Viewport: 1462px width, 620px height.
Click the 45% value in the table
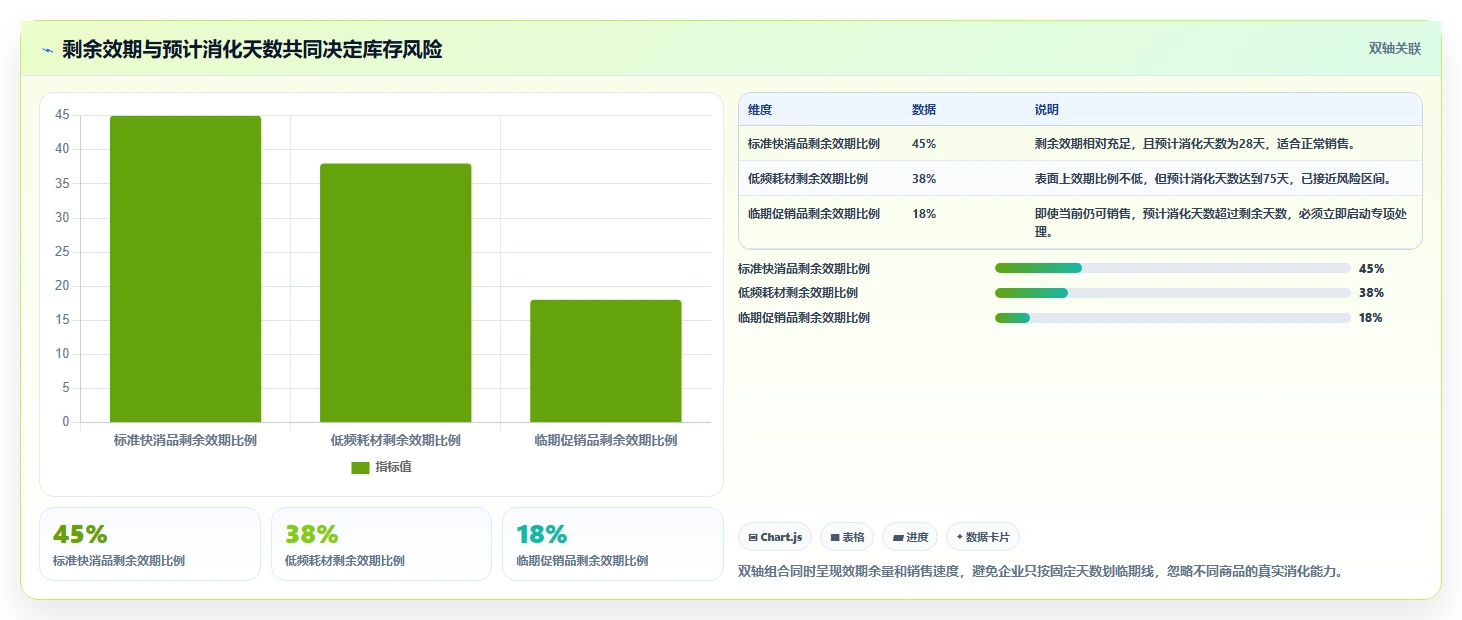(924, 144)
